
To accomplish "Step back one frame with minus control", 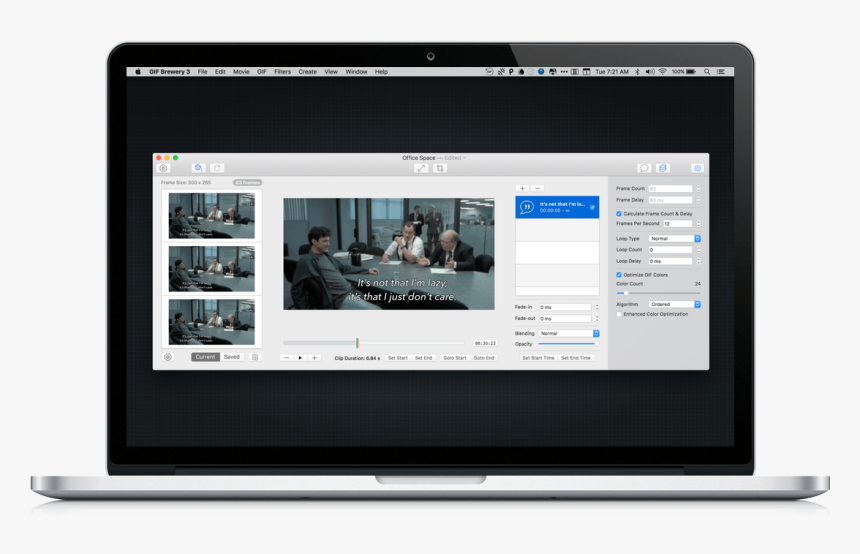I will (286, 358).
